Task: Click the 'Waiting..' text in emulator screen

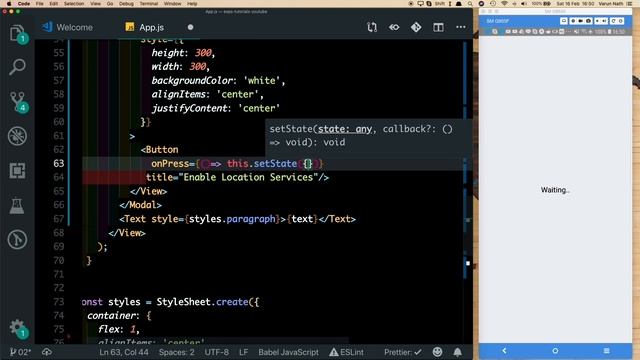Action: click(x=555, y=190)
